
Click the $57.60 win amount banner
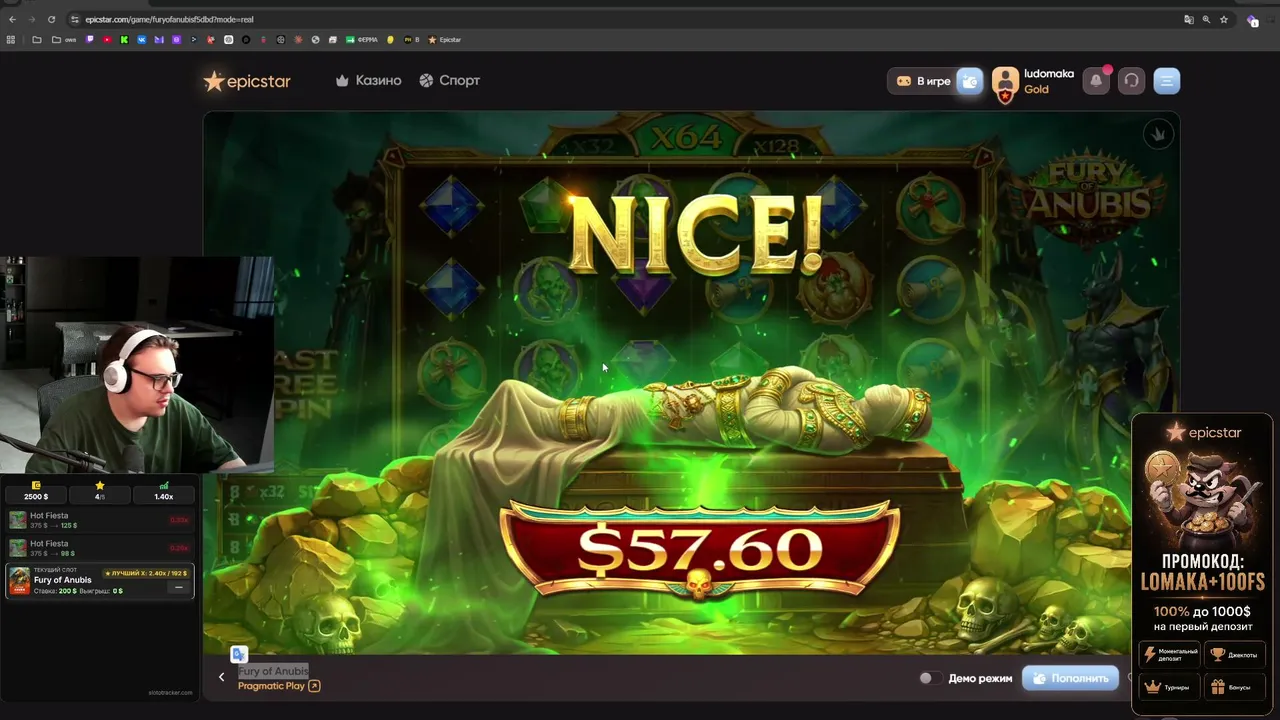(699, 550)
